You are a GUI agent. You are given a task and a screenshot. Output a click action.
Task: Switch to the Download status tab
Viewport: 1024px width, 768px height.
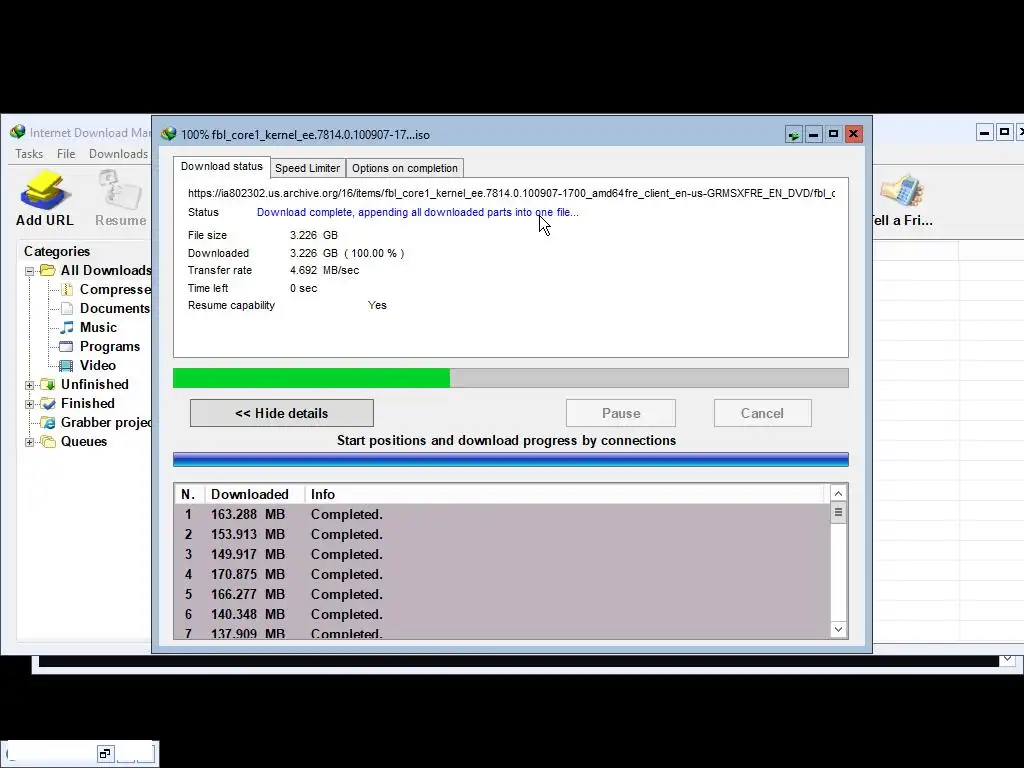221,167
